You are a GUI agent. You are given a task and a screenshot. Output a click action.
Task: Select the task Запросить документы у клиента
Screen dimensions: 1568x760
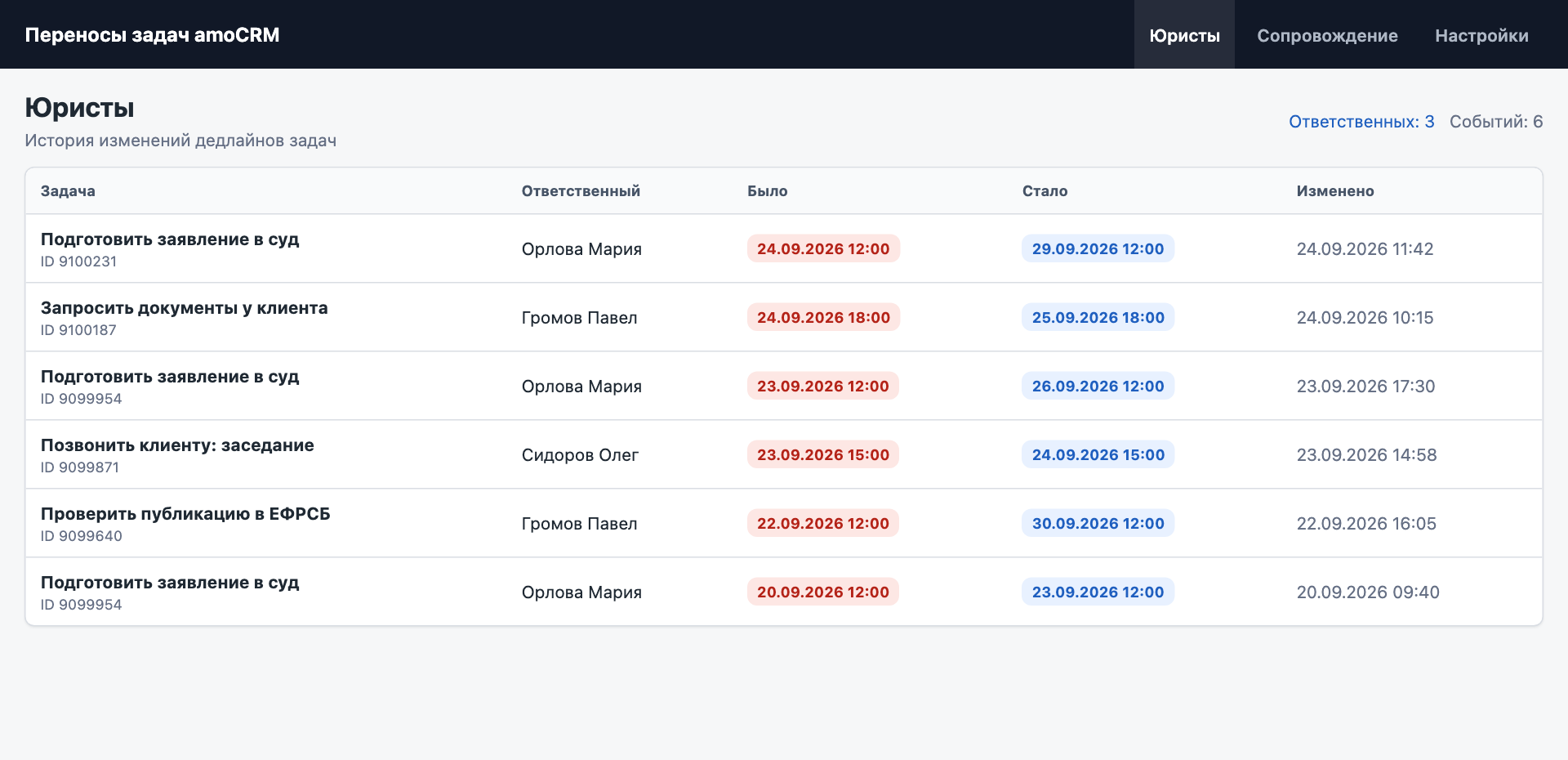pyautogui.click(x=185, y=308)
